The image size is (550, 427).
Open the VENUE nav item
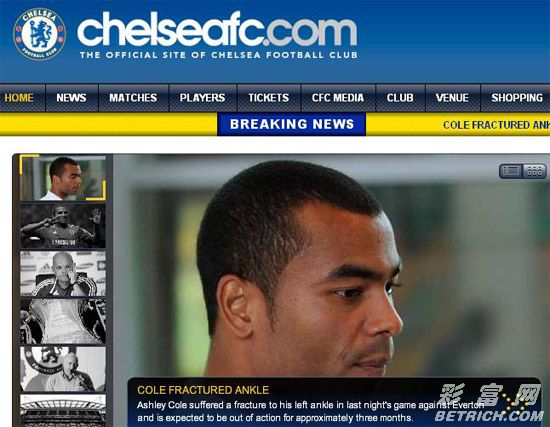coord(452,98)
